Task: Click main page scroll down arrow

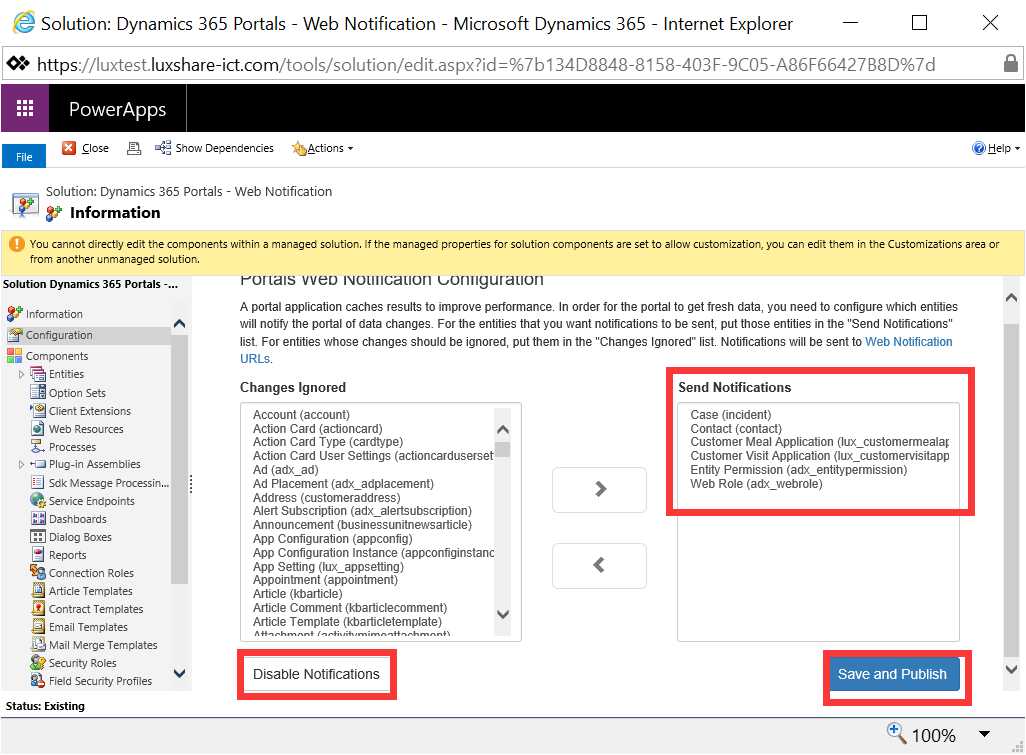Action: pos(1011,669)
